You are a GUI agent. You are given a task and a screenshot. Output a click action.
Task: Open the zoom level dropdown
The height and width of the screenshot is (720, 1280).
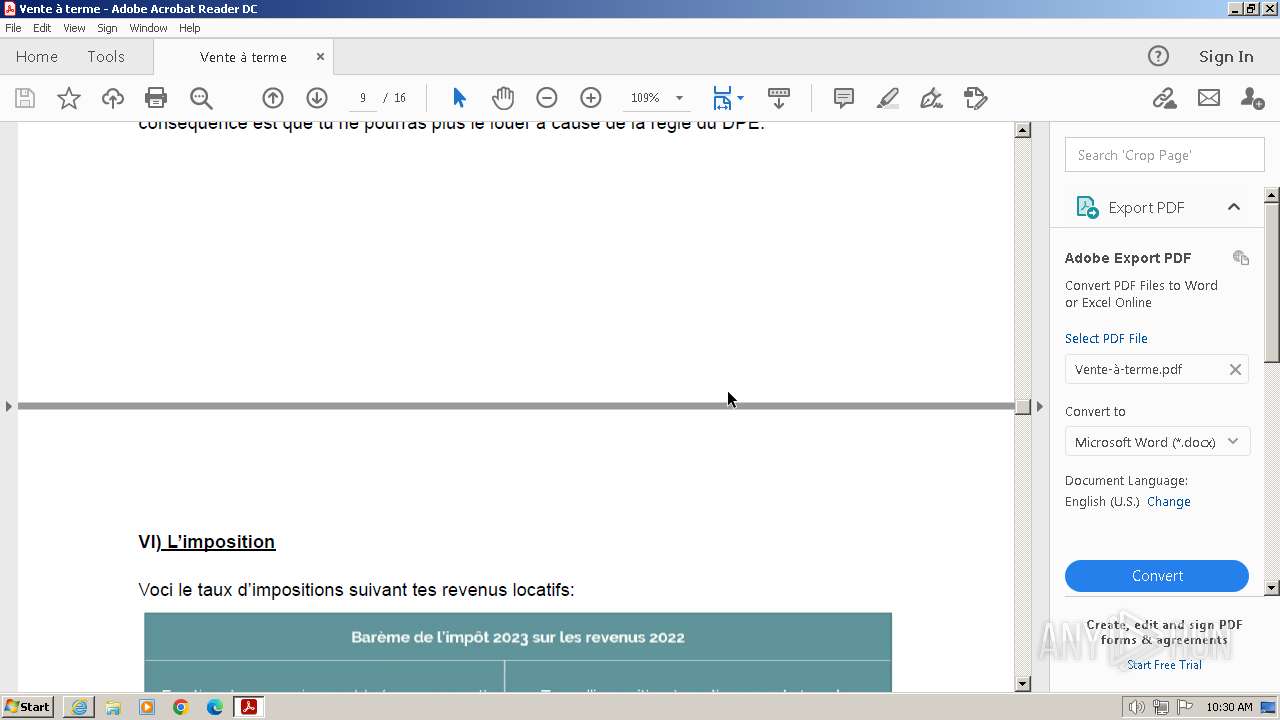tap(679, 98)
